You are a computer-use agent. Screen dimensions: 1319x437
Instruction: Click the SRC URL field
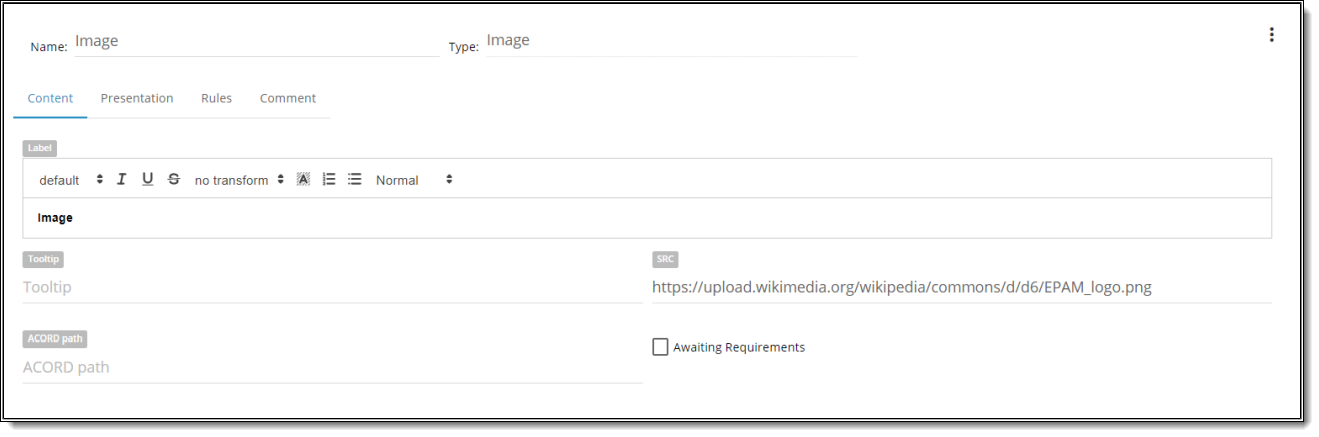pyautogui.click(x=960, y=287)
